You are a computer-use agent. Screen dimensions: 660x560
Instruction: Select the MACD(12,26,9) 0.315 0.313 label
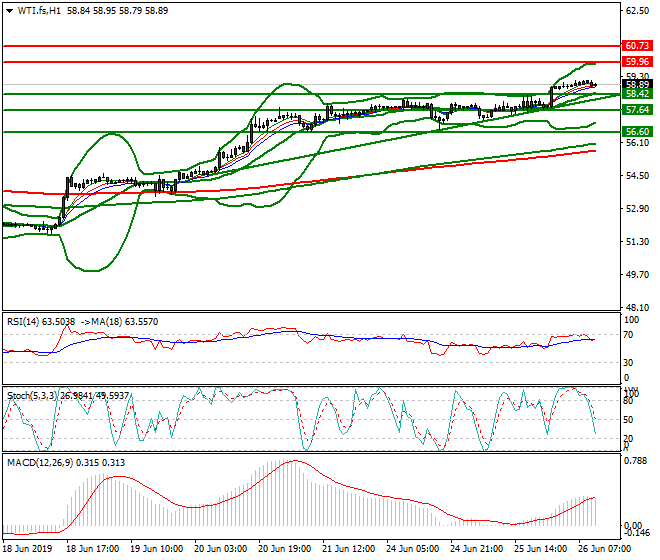(66, 463)
